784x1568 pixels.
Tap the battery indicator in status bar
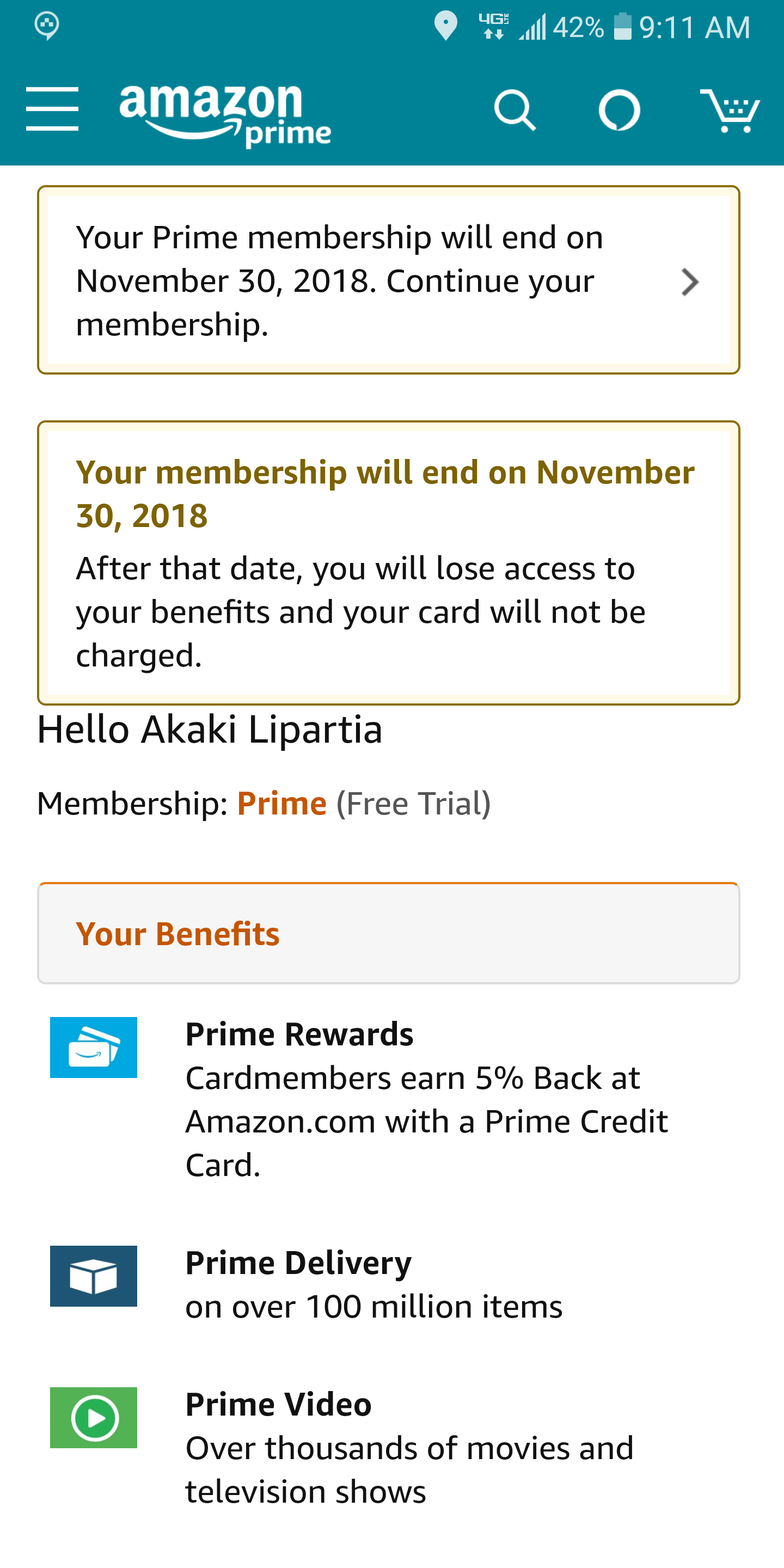coord(622,26)
